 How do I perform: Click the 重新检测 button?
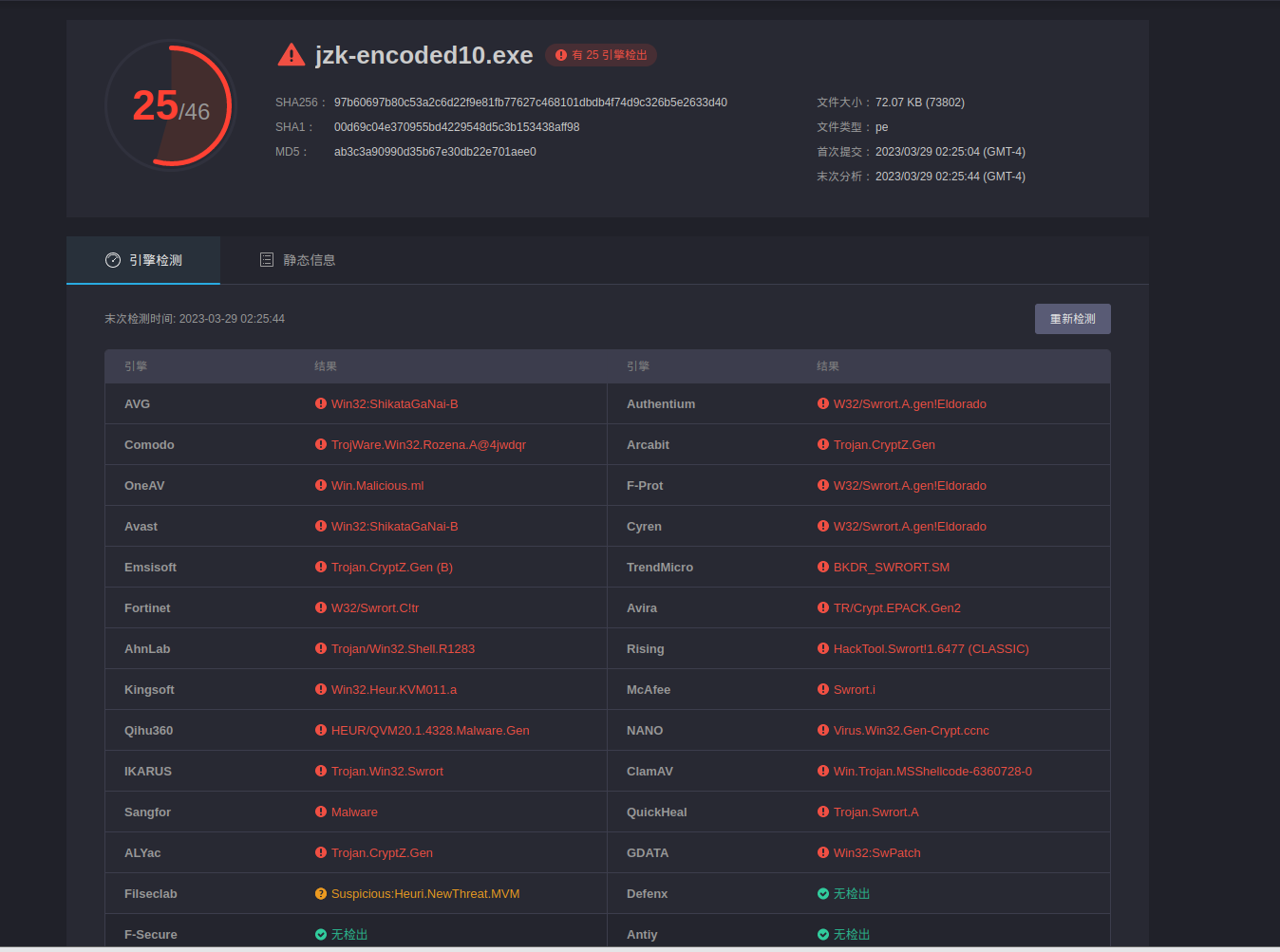click(x=1072, y=319)
